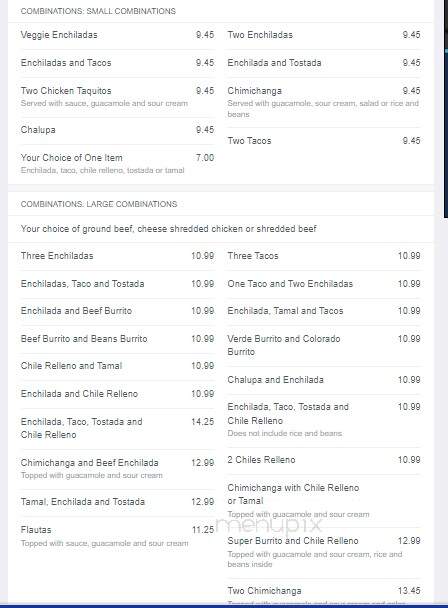Click Chalupa and Enchilada entry
The image size is (448, 608).
[x=275, y=380]
